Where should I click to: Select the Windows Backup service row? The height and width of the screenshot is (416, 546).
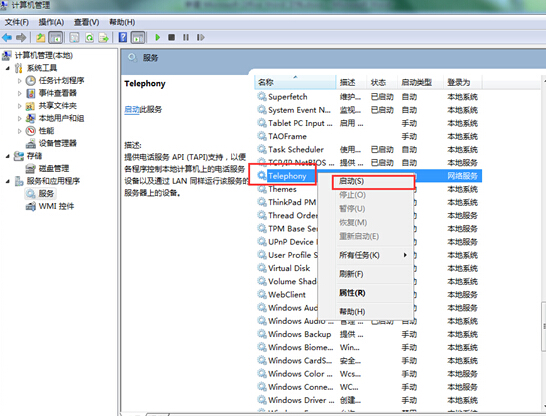369,335
